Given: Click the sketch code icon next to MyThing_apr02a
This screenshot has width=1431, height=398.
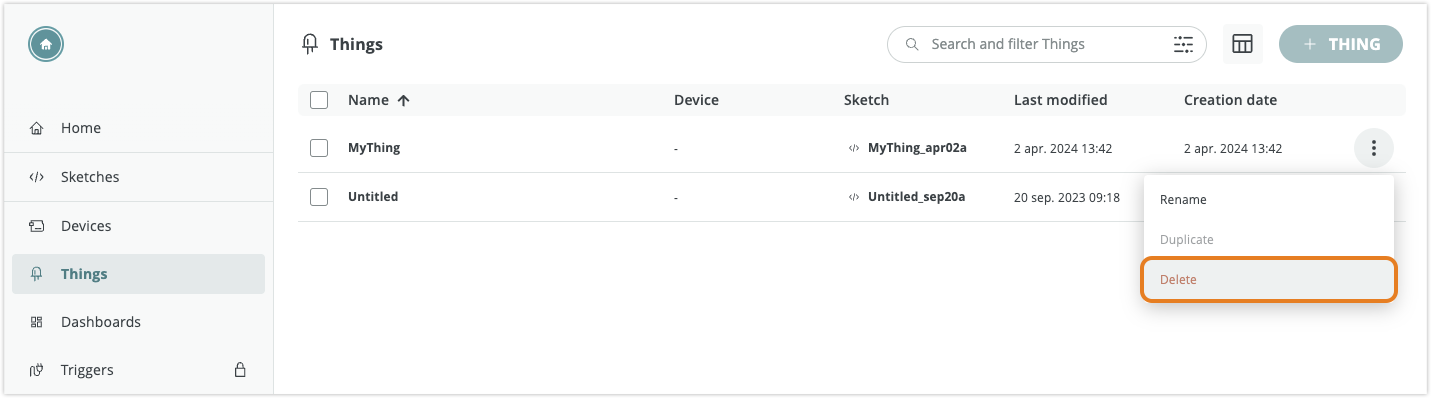Looking at the screenshot, I should tap(854, 148).
